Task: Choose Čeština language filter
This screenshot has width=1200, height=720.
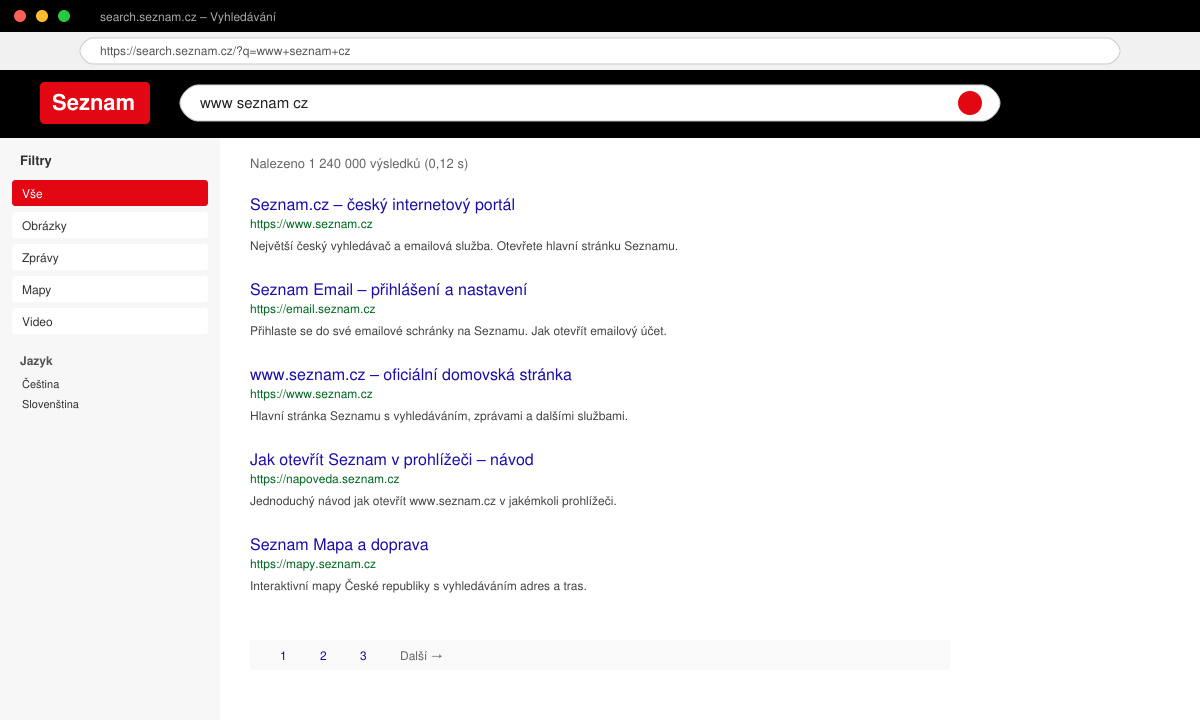Action: [x=41, y=384]
